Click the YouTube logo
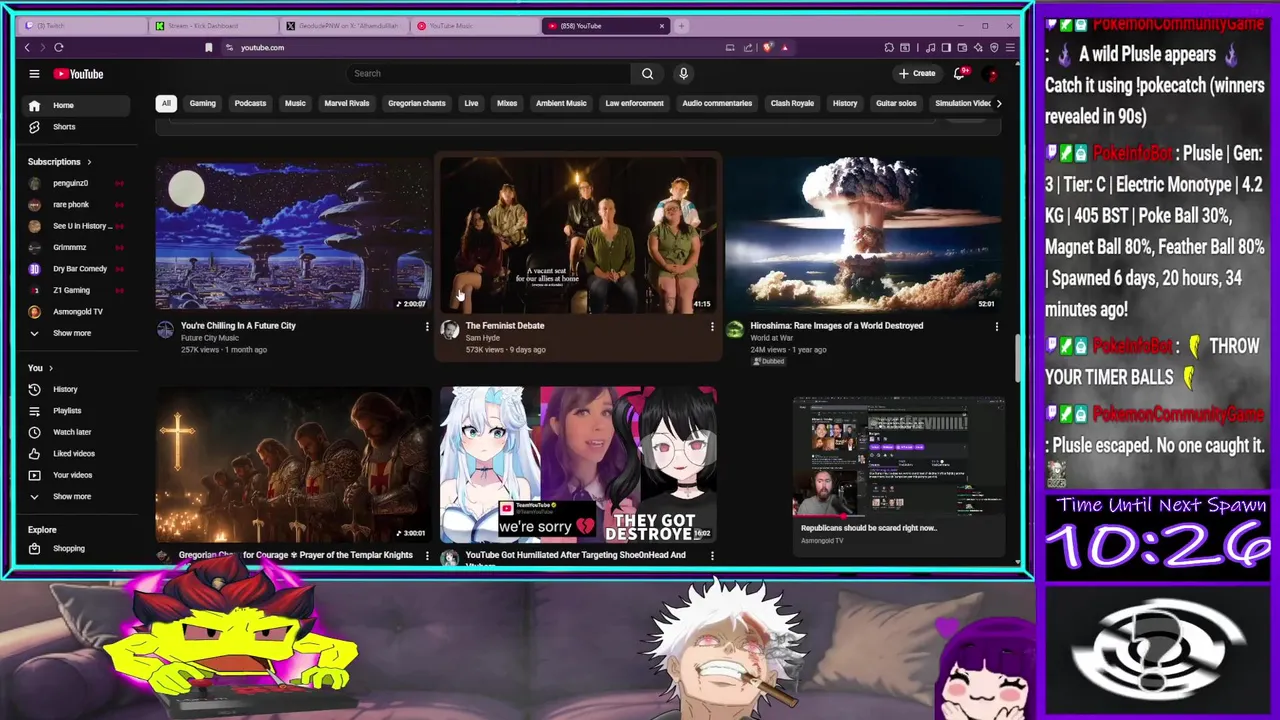This screenshot has height=720, width=1280. tap(78, 74)
